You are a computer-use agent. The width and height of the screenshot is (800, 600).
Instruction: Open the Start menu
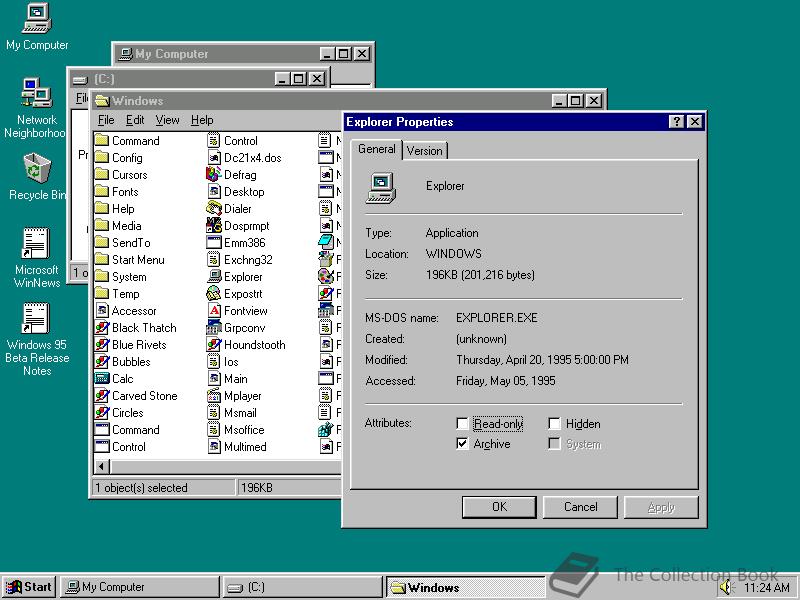[29, 587]
